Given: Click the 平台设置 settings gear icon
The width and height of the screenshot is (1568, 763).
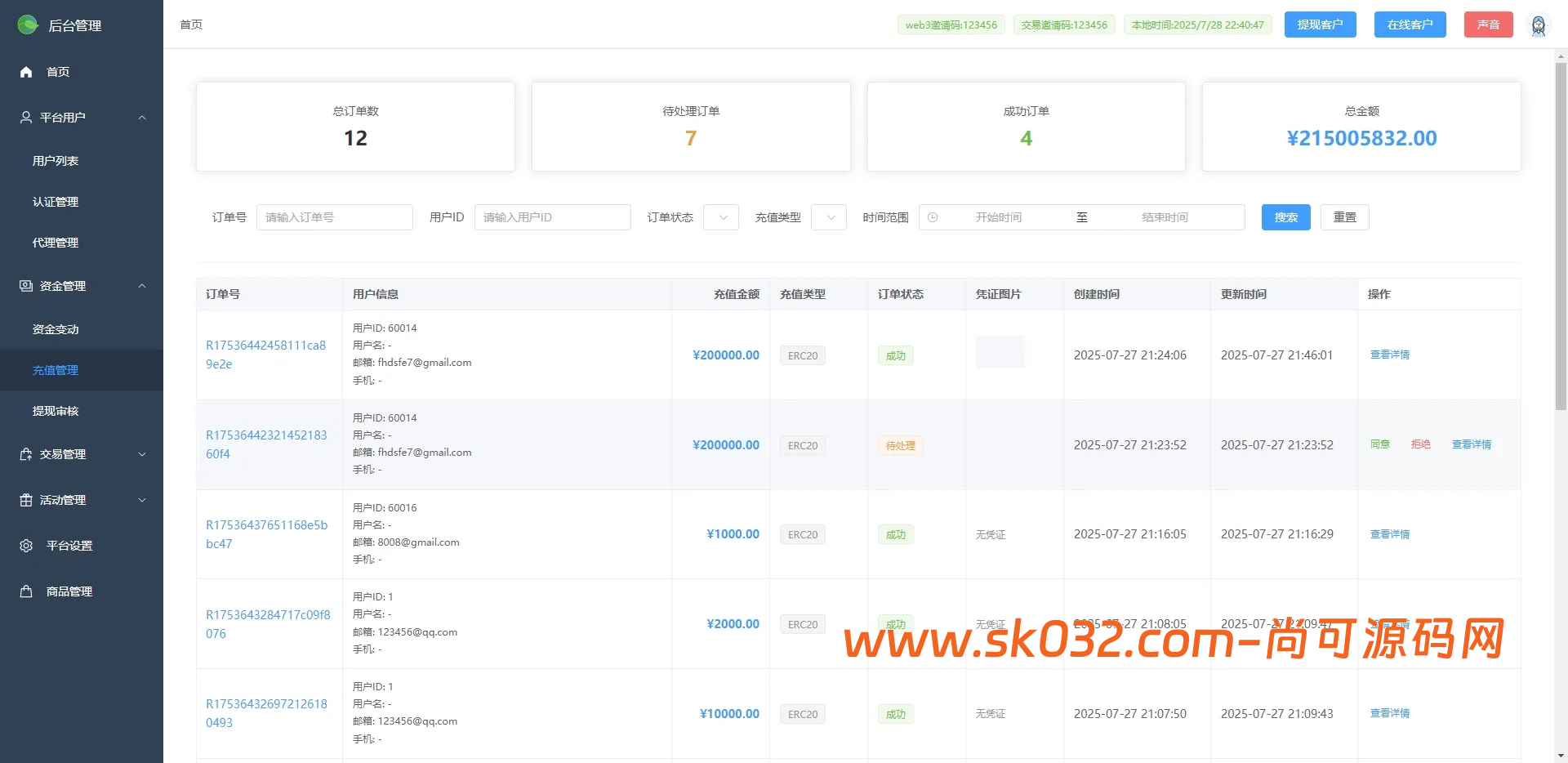Looking at the screenshot, I should (24, 546).
